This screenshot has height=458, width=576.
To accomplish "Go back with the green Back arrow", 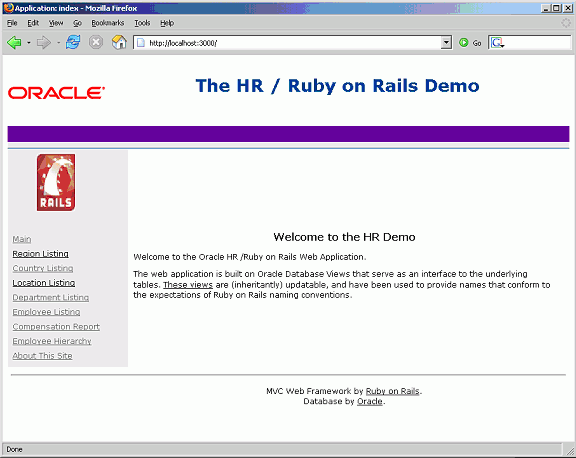I will click(14, 43).
